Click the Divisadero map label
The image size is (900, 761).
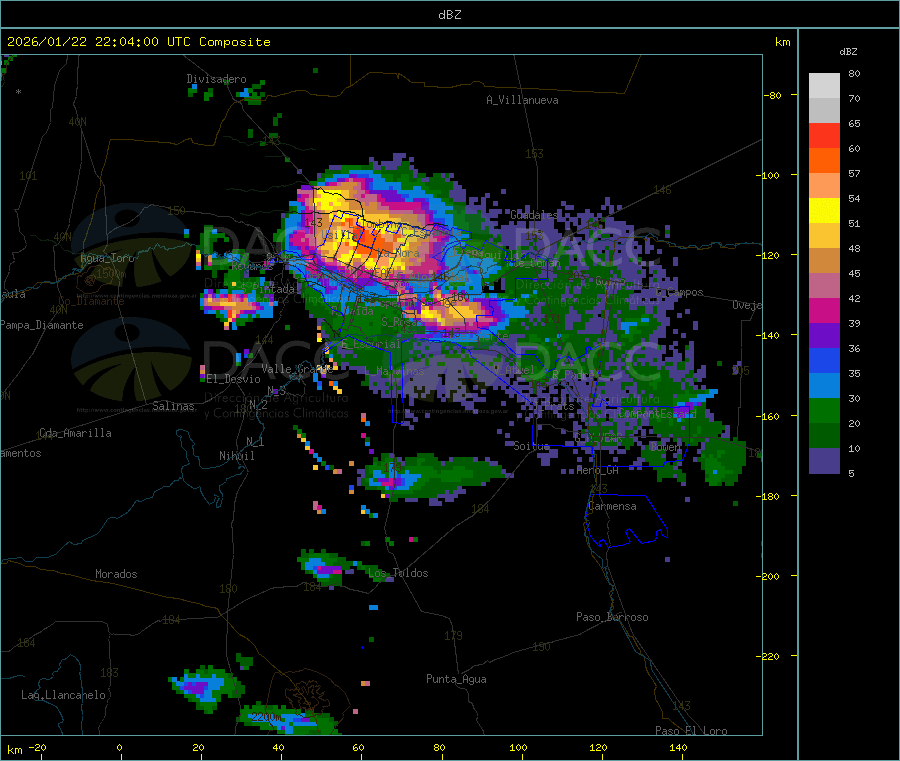coord(216,79)
